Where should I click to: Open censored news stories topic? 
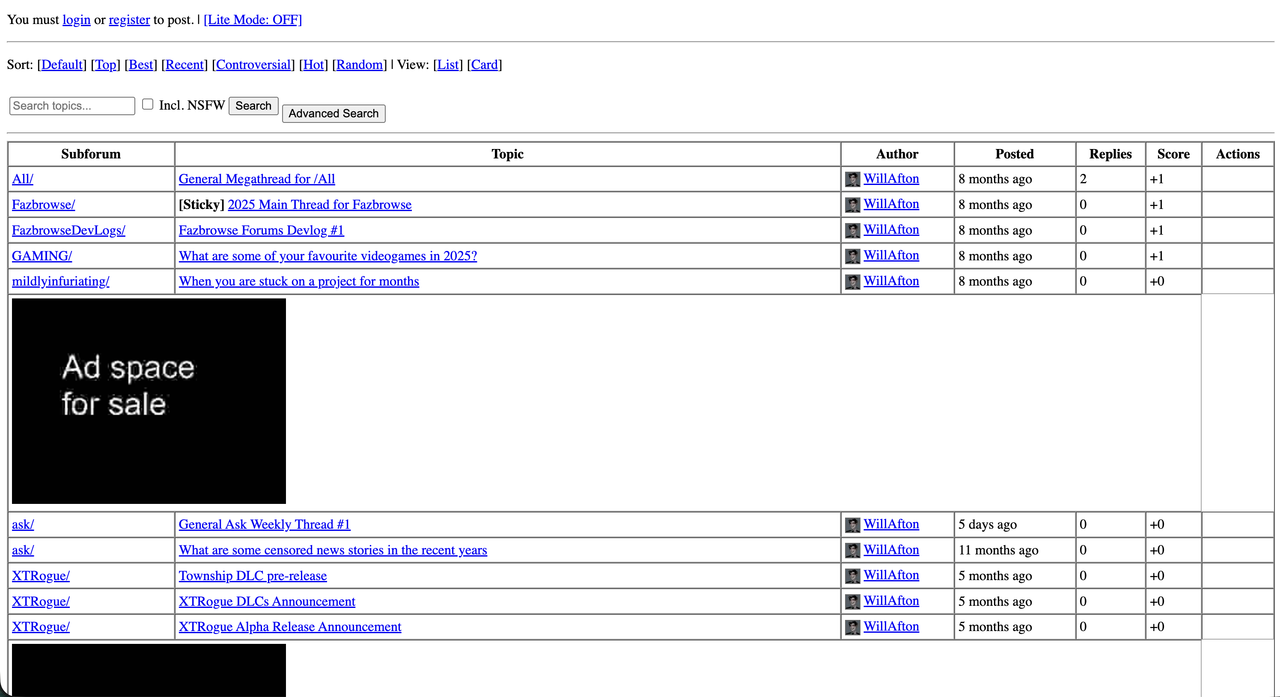click(x=333, y=550)
